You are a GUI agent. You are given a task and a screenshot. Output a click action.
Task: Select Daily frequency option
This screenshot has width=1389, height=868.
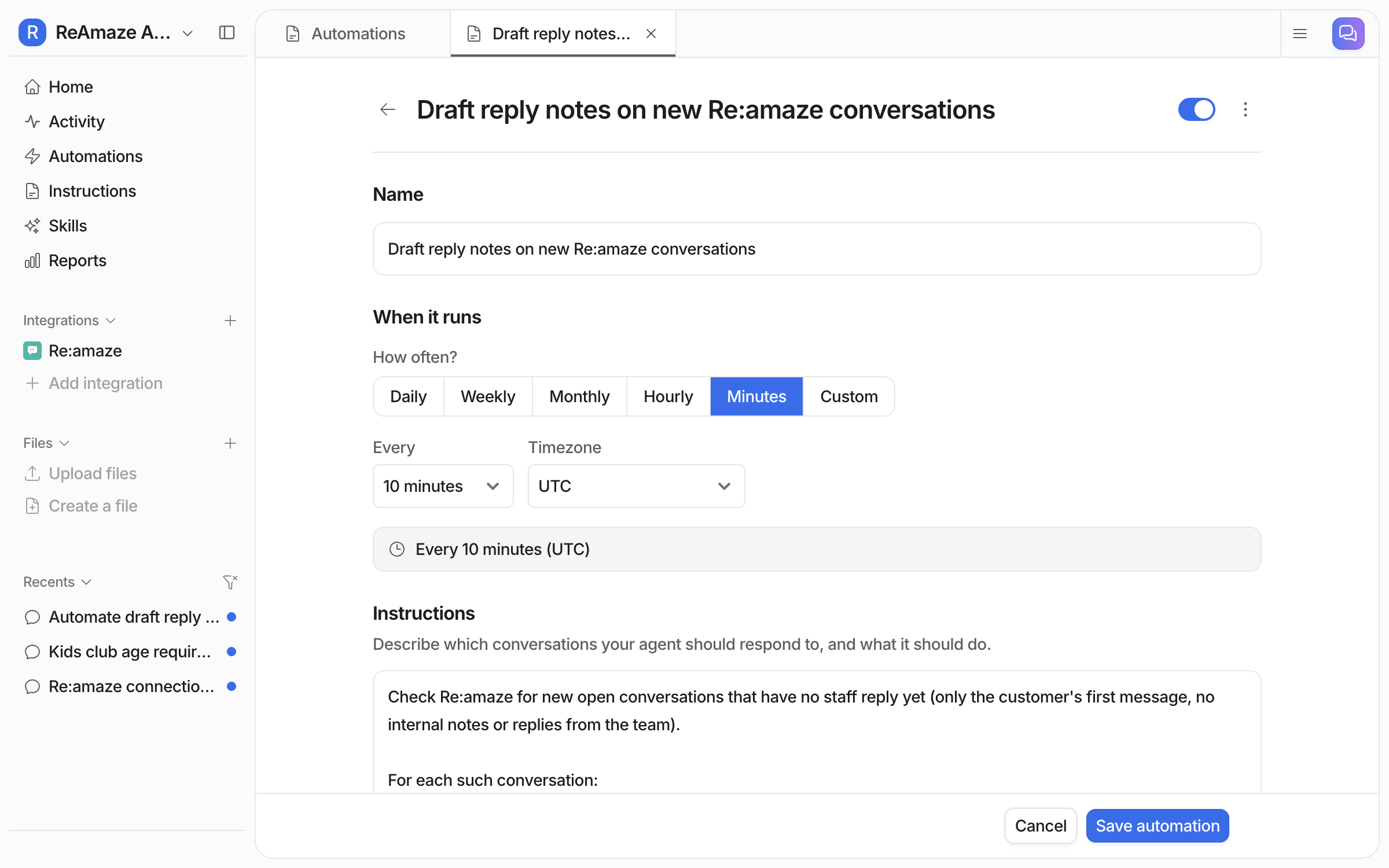[x=408, y=396]
